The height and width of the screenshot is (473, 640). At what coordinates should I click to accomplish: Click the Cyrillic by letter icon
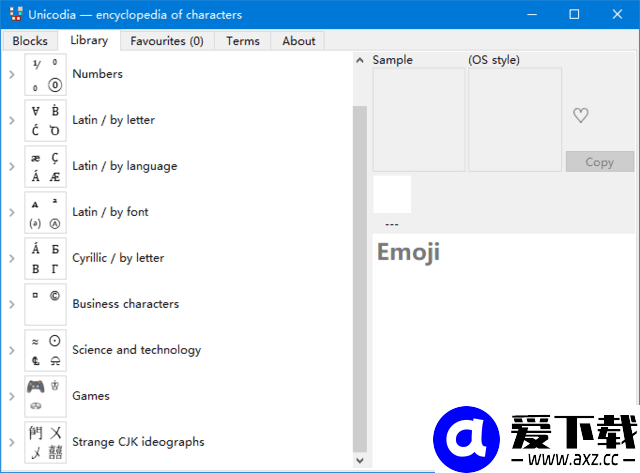(45, 258)
